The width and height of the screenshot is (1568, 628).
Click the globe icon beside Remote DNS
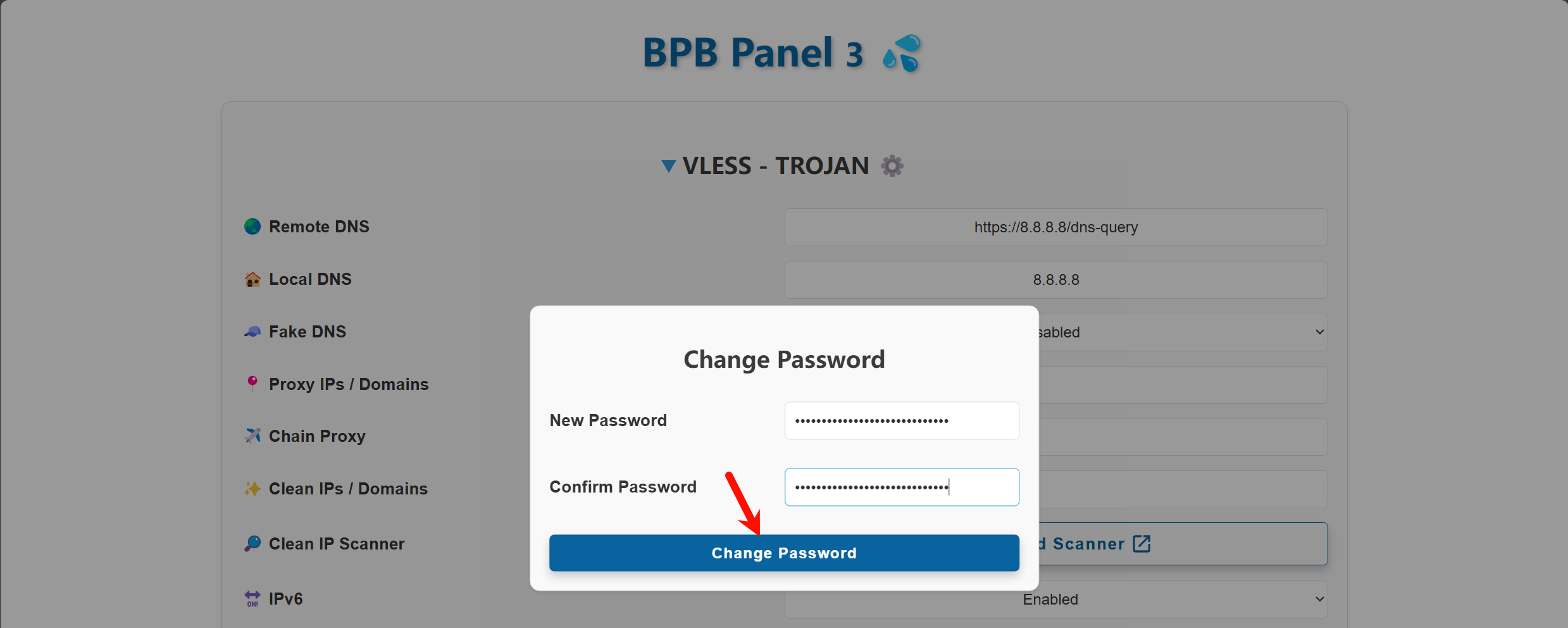pos(252,227)
